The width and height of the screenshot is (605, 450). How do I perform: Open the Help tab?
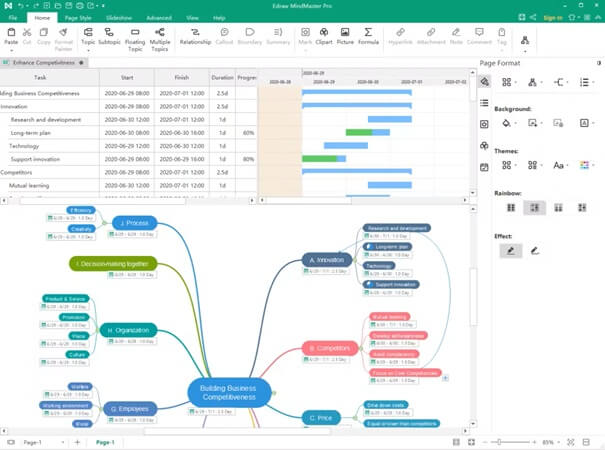point(219,18)
